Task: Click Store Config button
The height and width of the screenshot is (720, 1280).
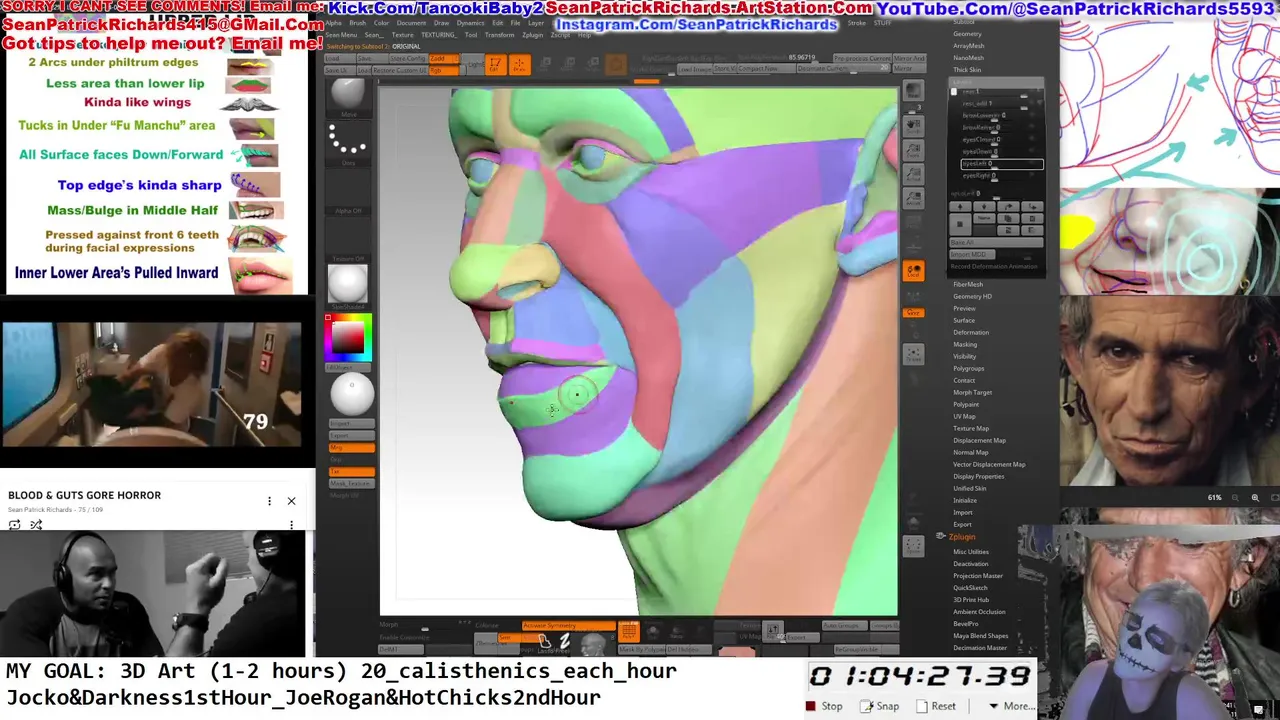Action: (407, 58)
